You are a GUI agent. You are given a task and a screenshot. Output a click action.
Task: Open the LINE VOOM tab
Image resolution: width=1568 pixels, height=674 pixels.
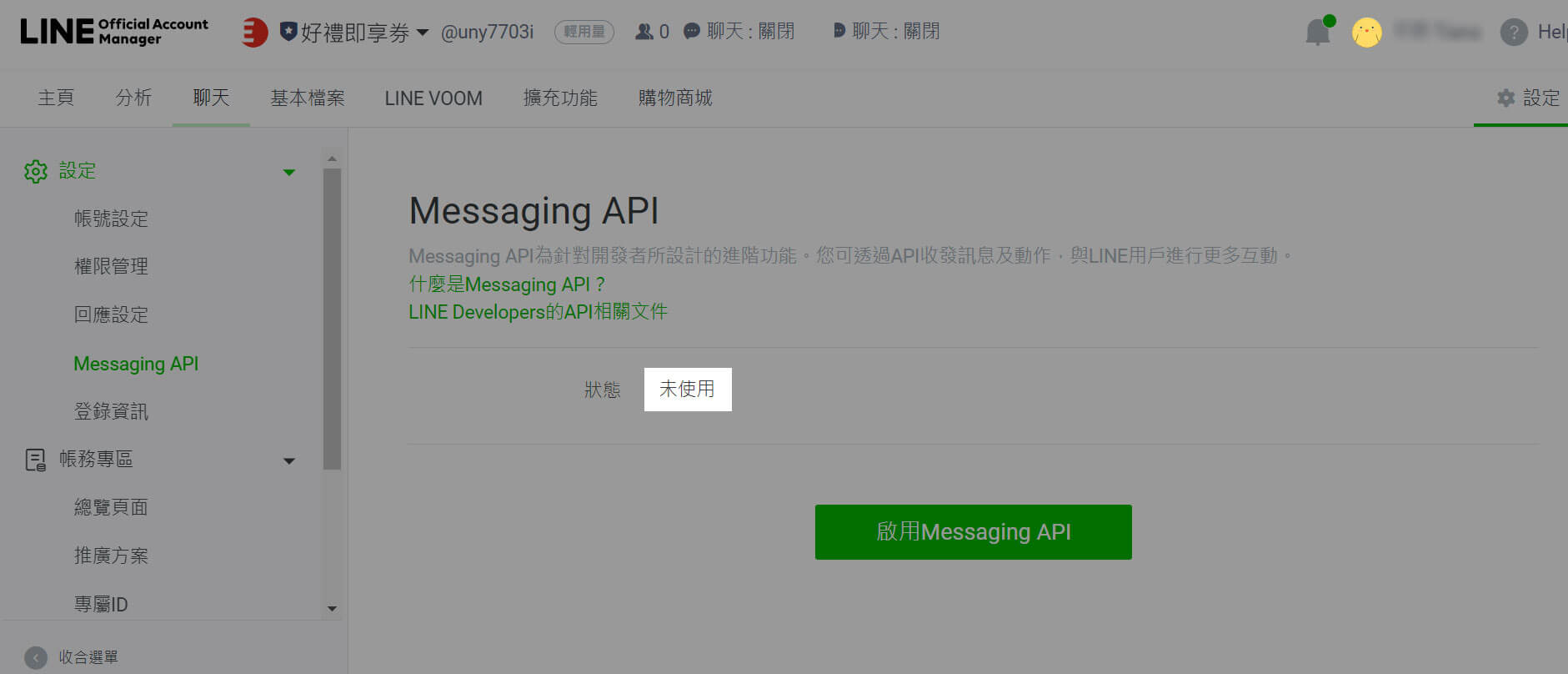pyautogui.click(x=433, y=98)
